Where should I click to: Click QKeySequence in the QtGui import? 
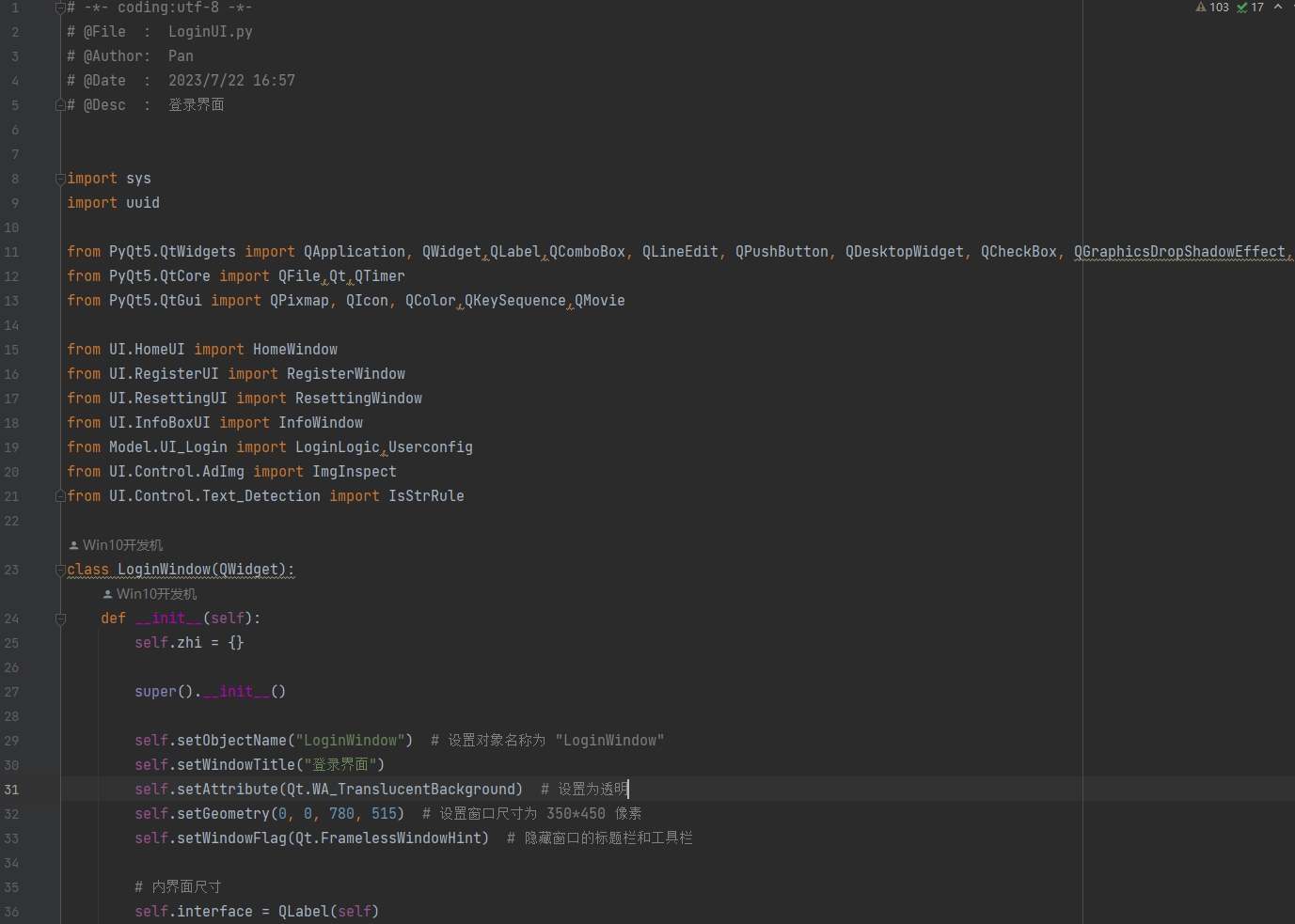(x=515, y=301)
